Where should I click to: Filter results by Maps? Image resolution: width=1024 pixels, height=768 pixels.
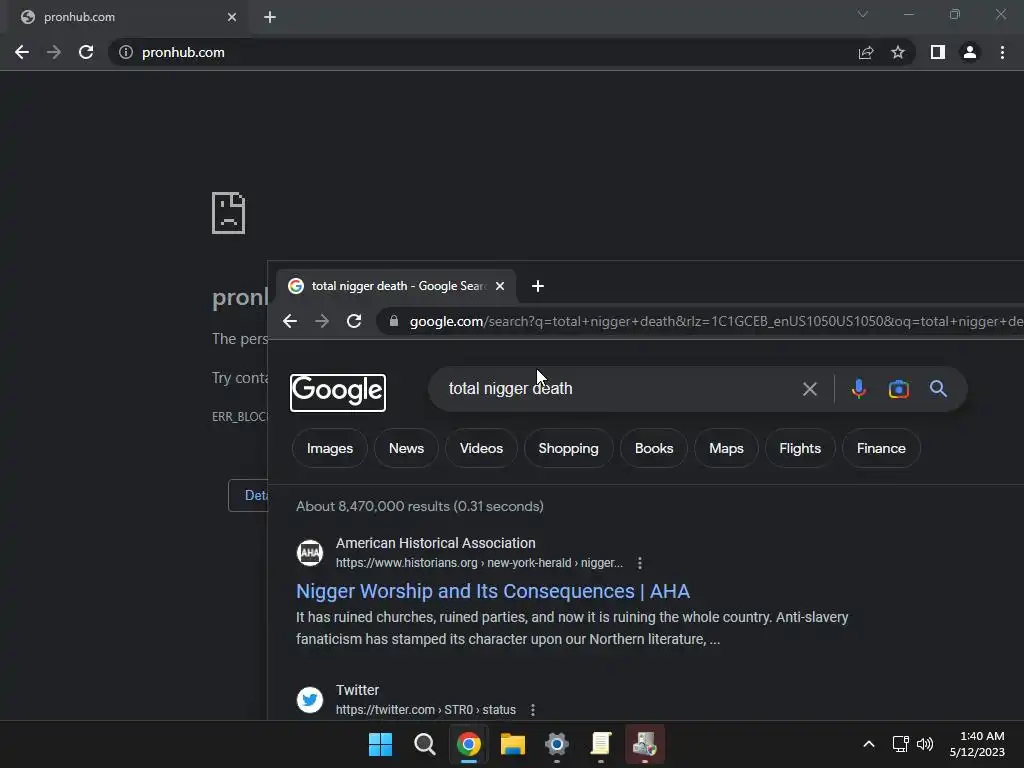click(x=726, y=448)
